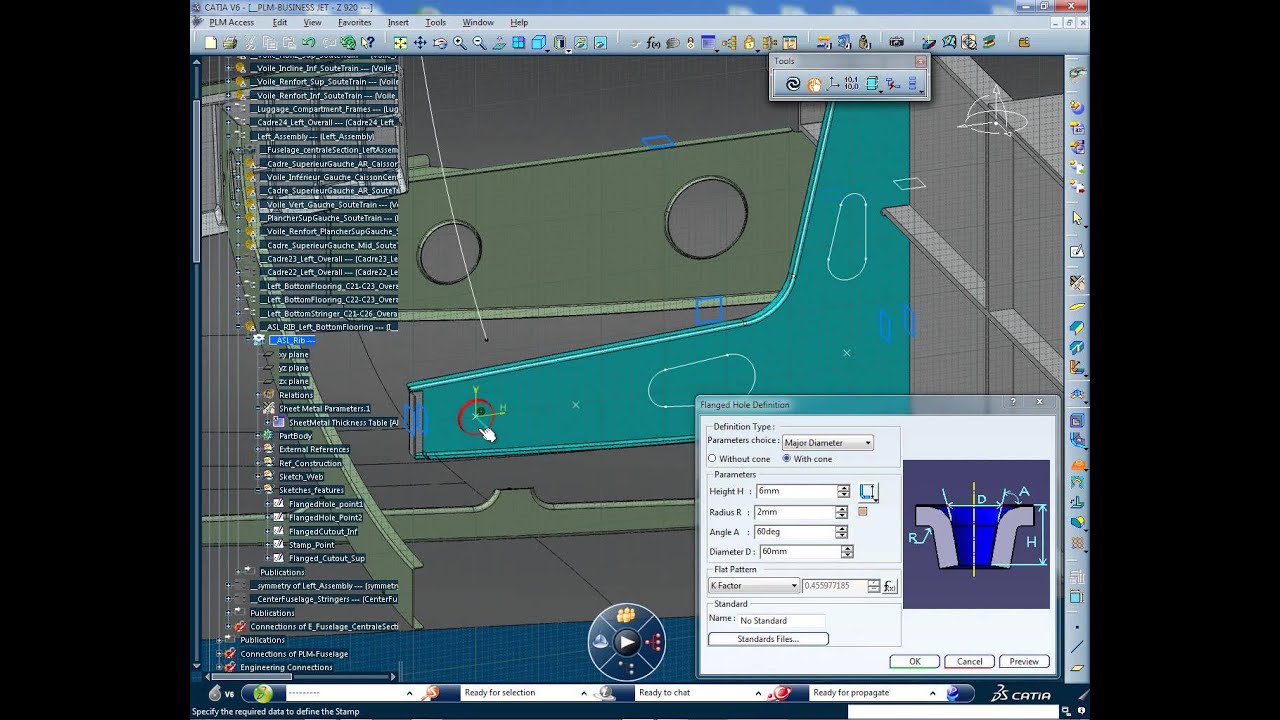Click the f(x) Formula icon in the toolbar
This screenshot has width=1280, height=720.
654,43
